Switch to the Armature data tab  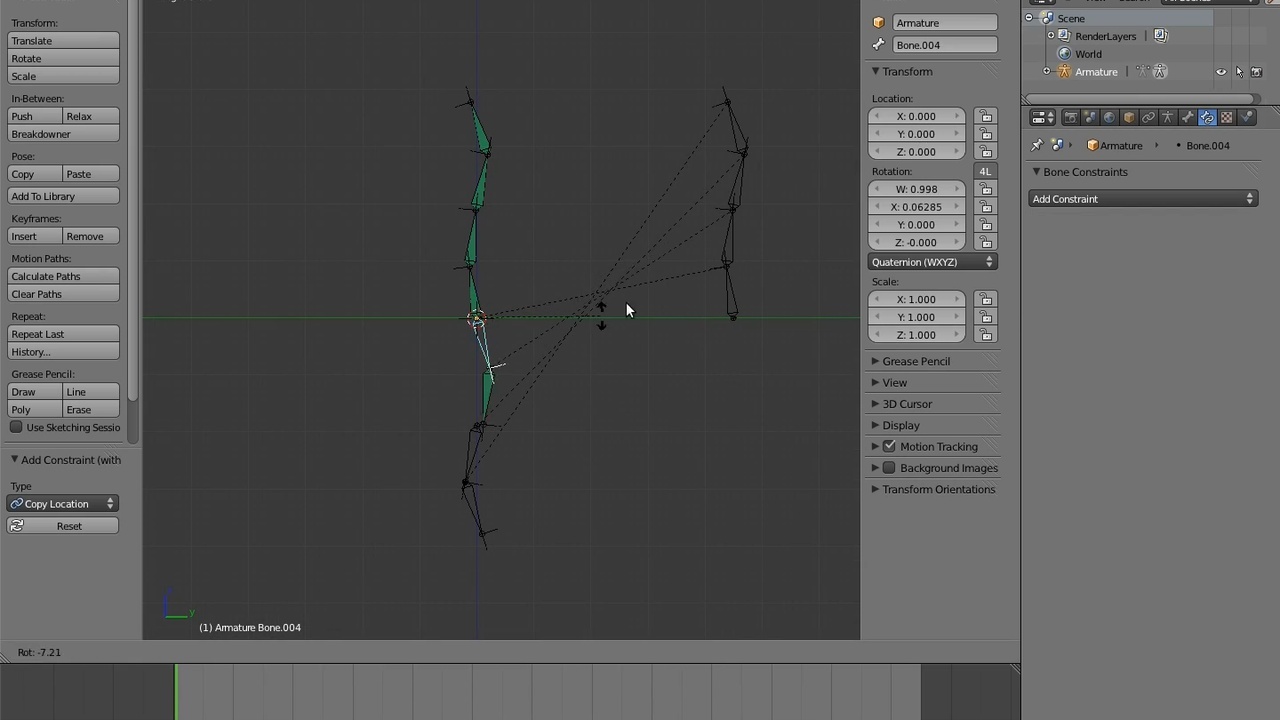point(1167,117)
